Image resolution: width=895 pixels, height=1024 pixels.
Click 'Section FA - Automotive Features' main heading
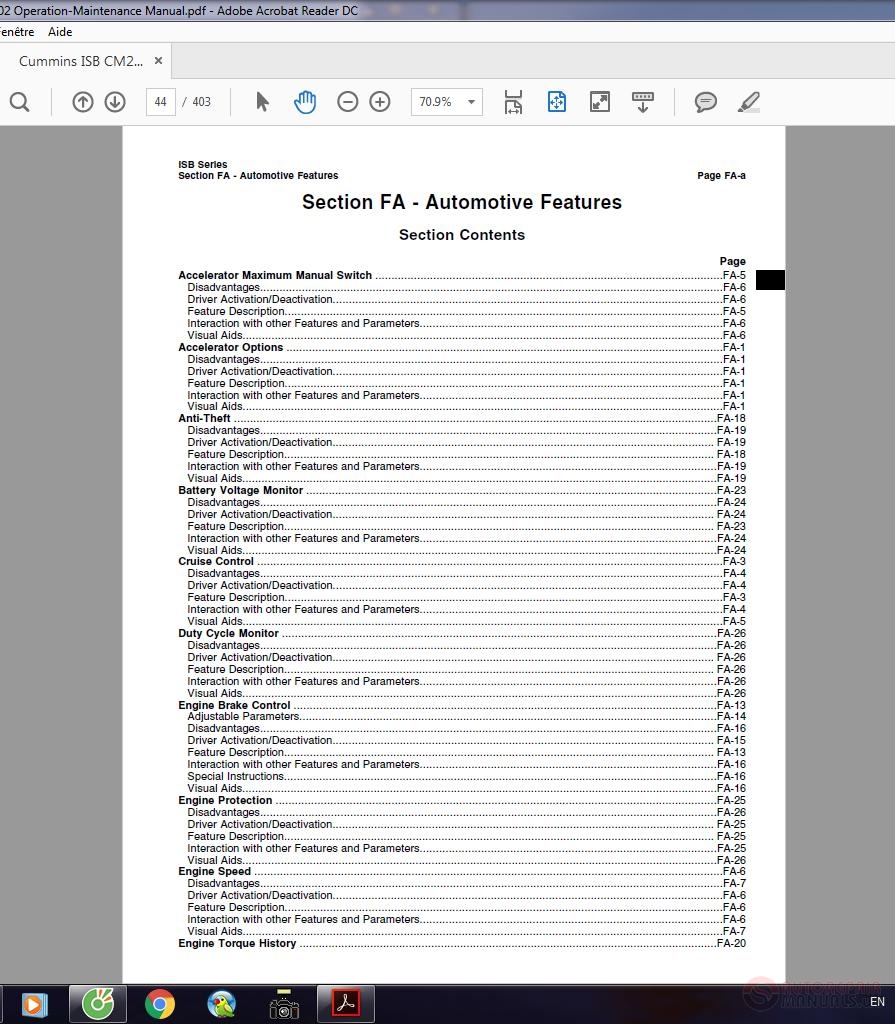click(x=462, y=202)
